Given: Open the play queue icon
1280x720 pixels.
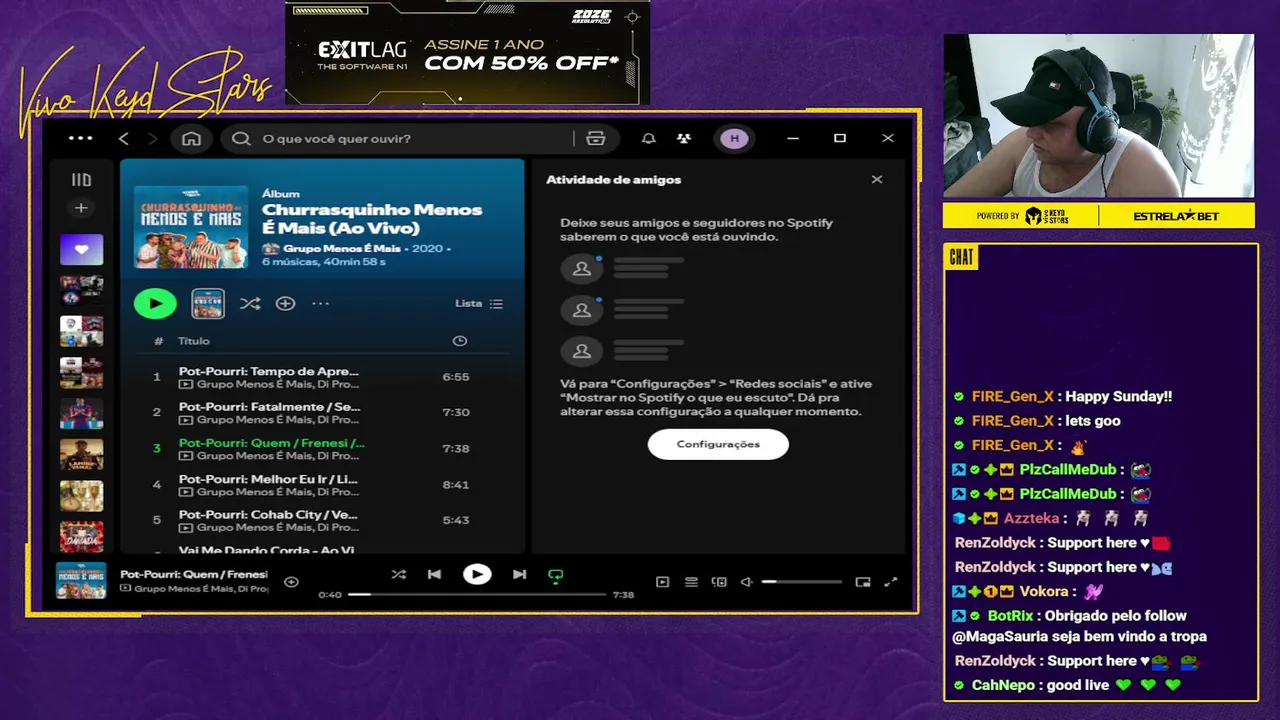Looking at the screenshot, I should (691, 582).
